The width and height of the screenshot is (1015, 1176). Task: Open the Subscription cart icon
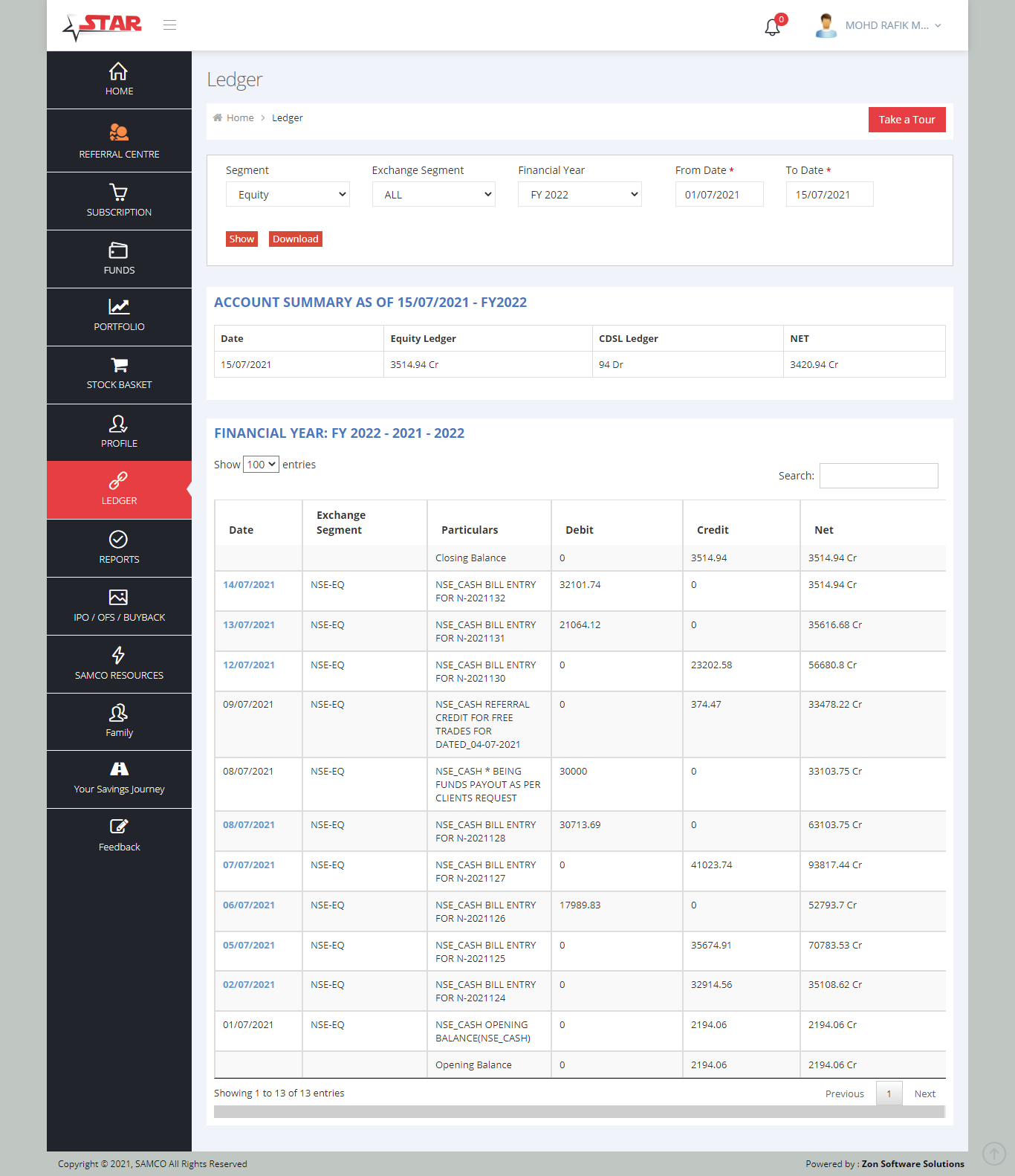[119, 192]
